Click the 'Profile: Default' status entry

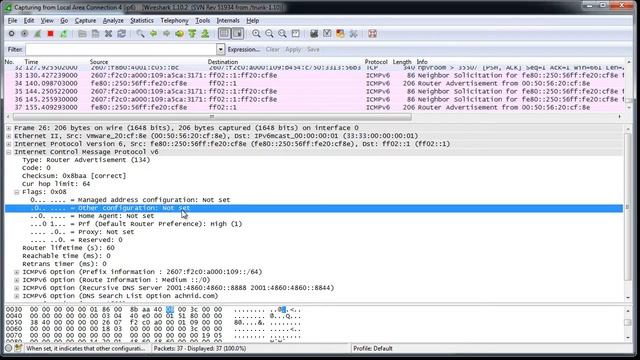point(373,348)
